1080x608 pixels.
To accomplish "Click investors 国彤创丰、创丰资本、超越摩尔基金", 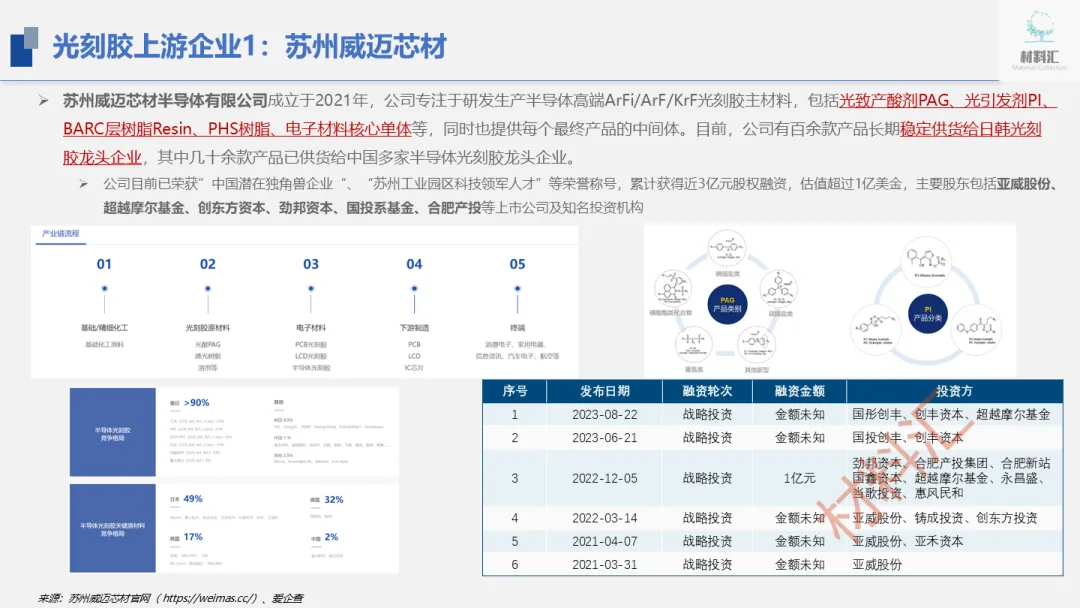I will coord(951,415).
